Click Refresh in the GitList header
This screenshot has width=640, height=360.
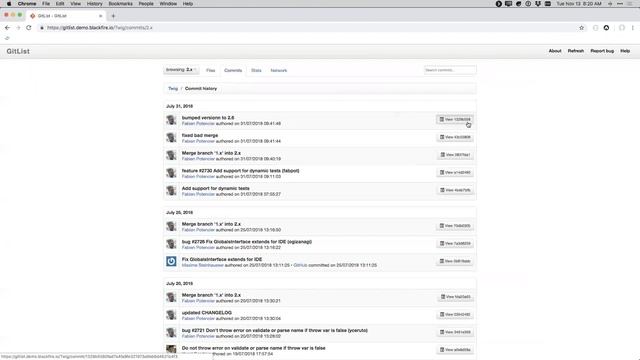point(576,51)
